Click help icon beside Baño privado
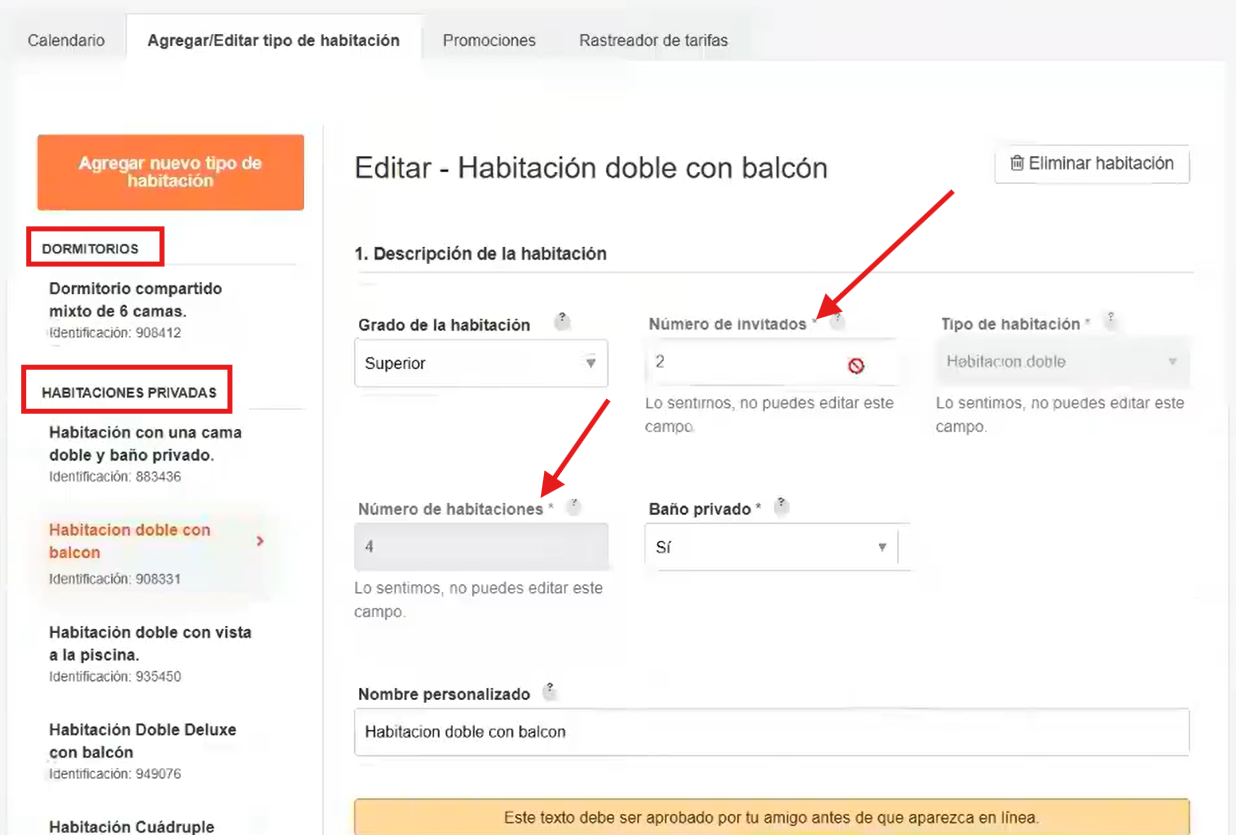Viewport: 1236px width, 835px height. 782,506
